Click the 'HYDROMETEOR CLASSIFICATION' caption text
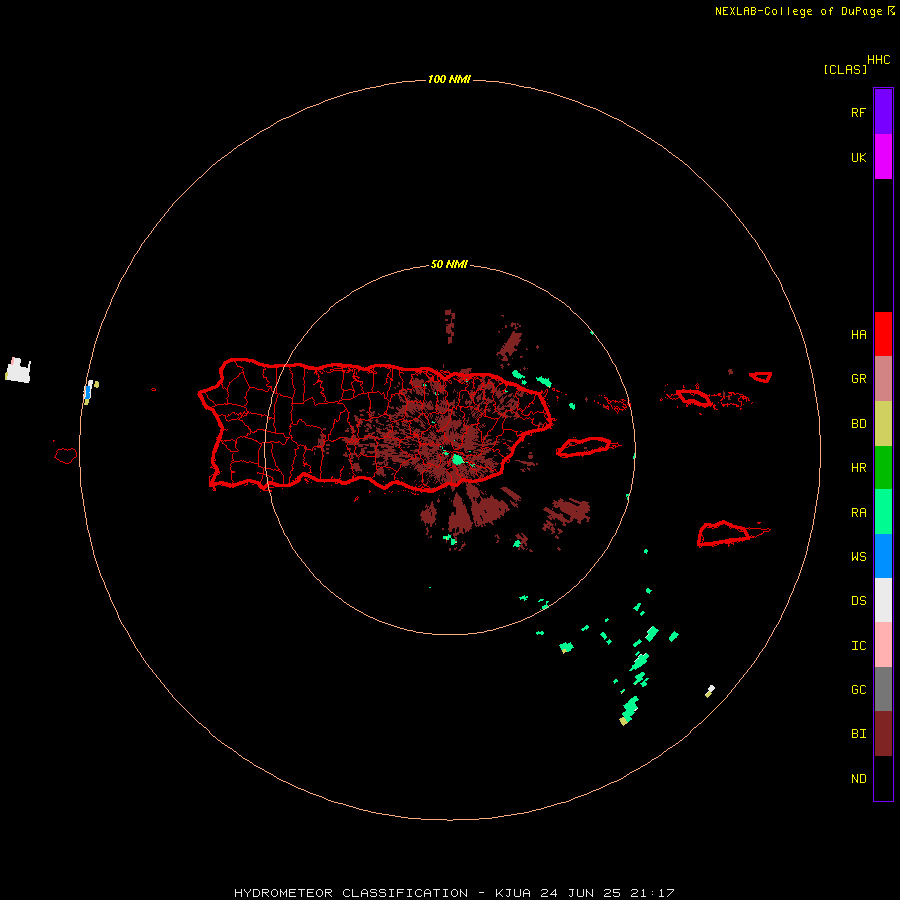The image size is (900, 900). click(x=351, y=893)
